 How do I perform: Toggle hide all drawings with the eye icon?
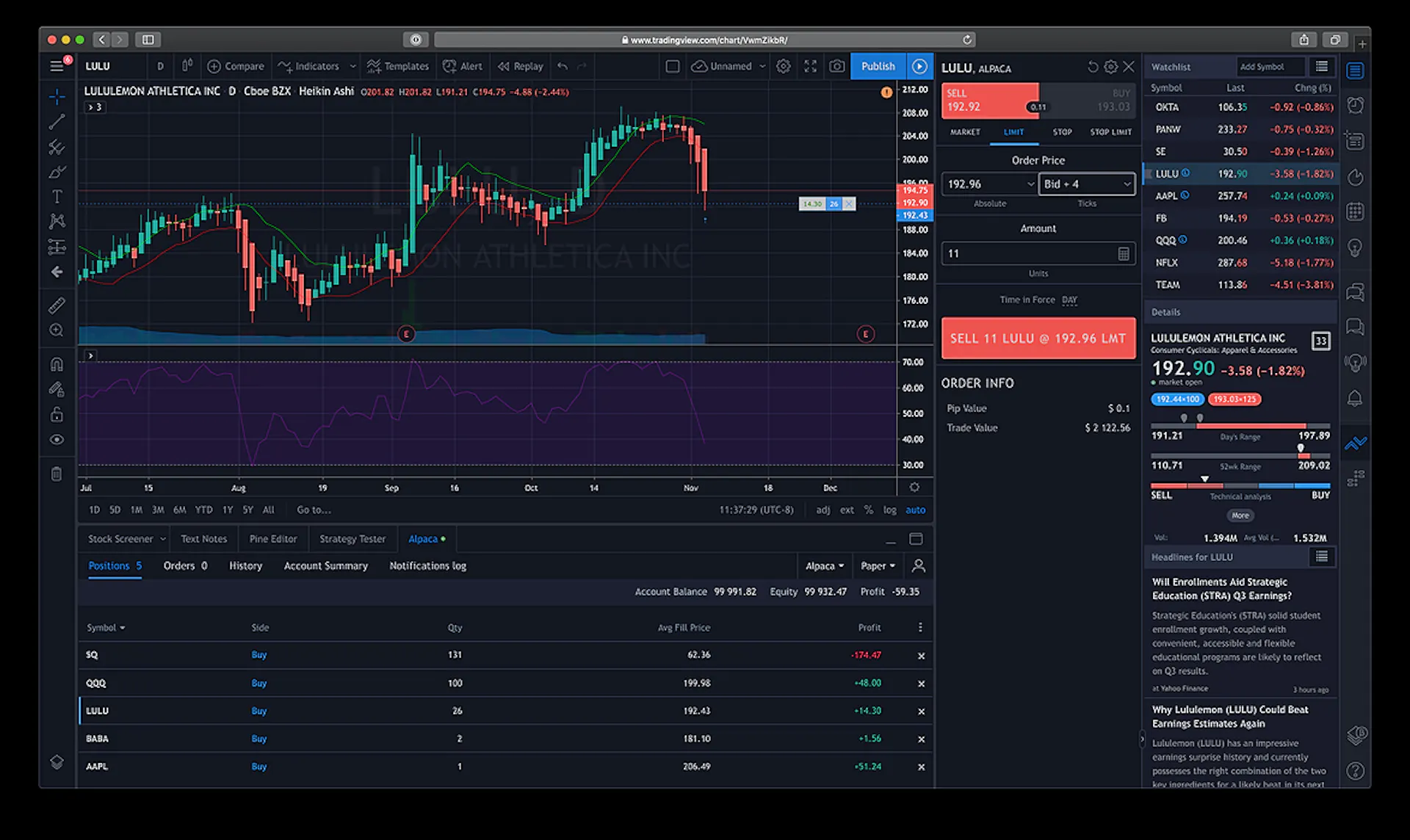coord(57,439)
